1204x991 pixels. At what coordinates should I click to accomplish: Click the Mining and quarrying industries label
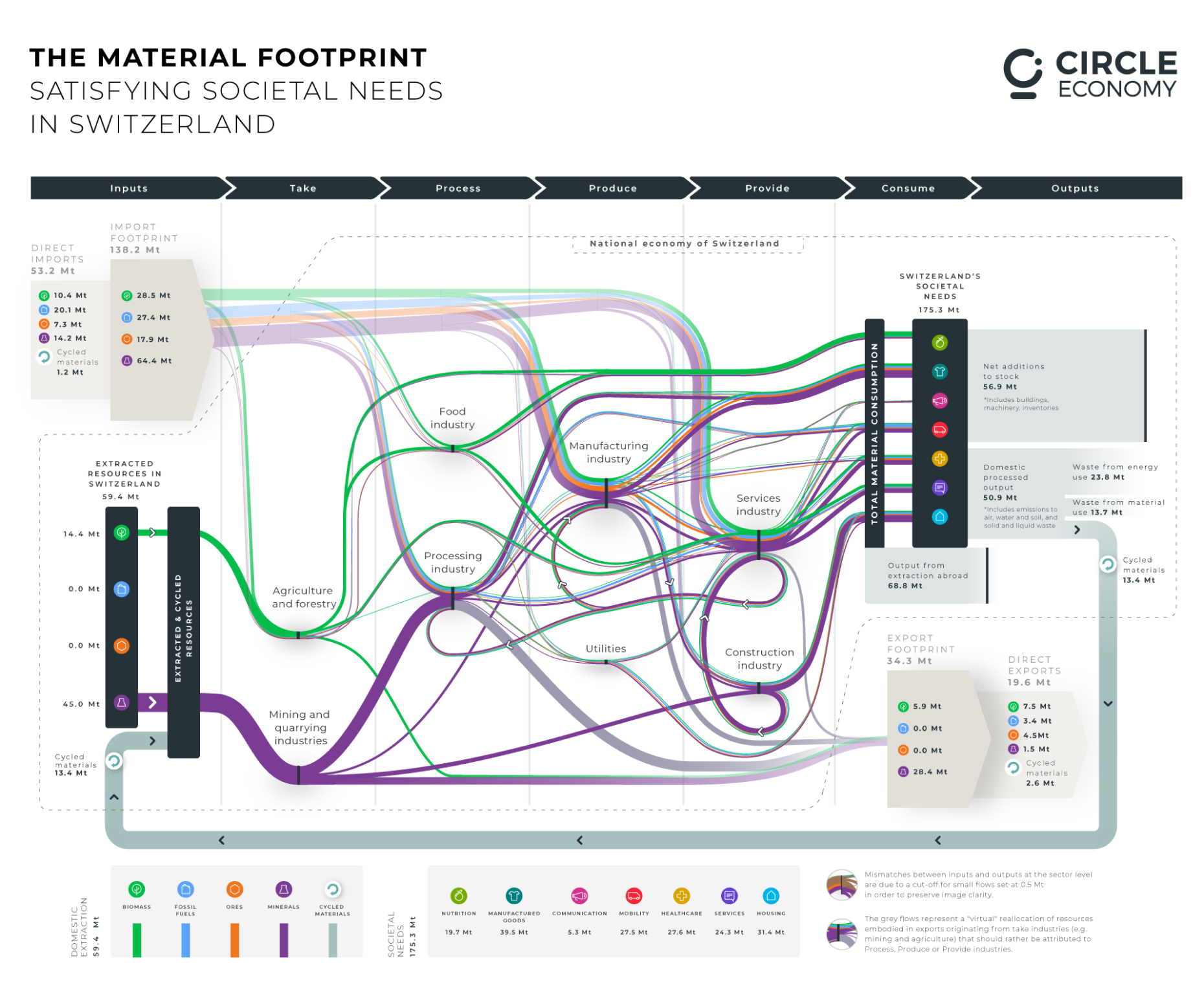(x=300, y=728)
